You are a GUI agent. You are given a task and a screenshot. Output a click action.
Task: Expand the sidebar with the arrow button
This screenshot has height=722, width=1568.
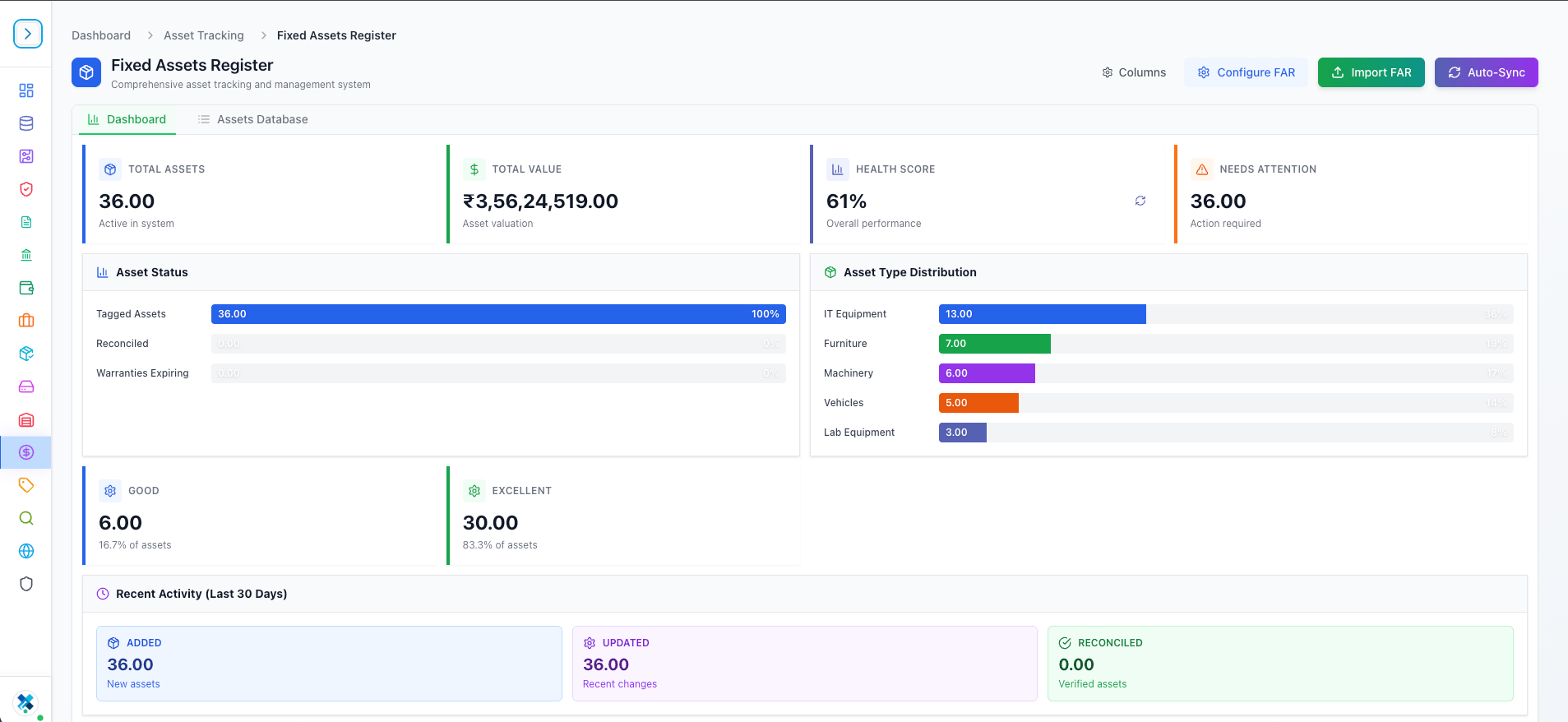point(27,34)
